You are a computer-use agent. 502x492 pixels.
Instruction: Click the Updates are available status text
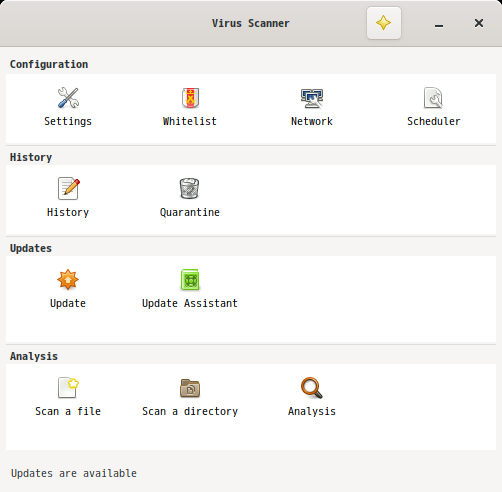click(x=74, y=473)
